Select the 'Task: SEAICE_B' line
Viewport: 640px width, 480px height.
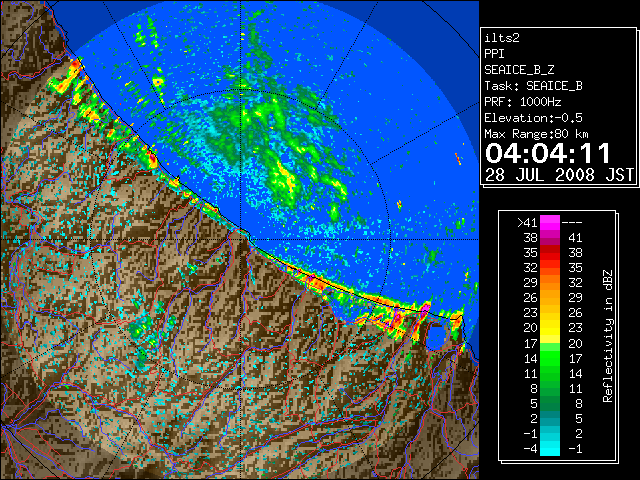(x=533, y=86)
